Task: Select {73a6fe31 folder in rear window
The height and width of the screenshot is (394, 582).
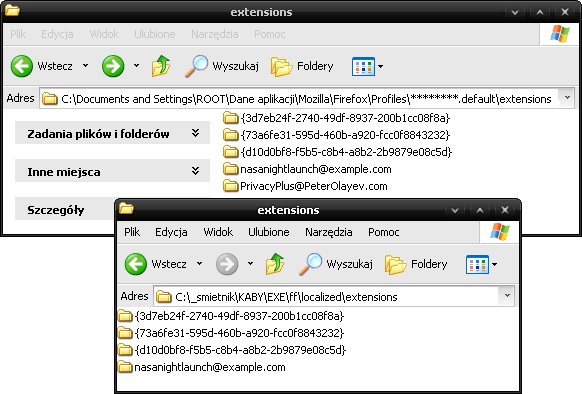Action: coord(337,135)
